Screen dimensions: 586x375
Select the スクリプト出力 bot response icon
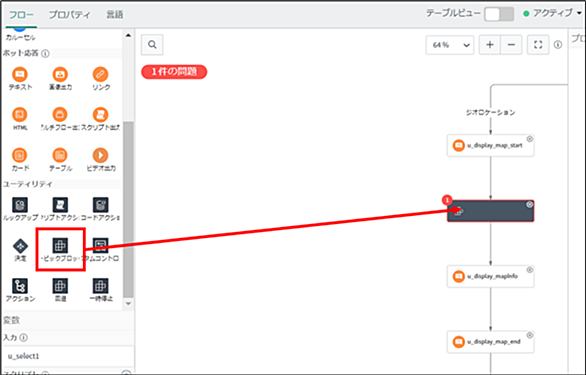pos(100,114)
